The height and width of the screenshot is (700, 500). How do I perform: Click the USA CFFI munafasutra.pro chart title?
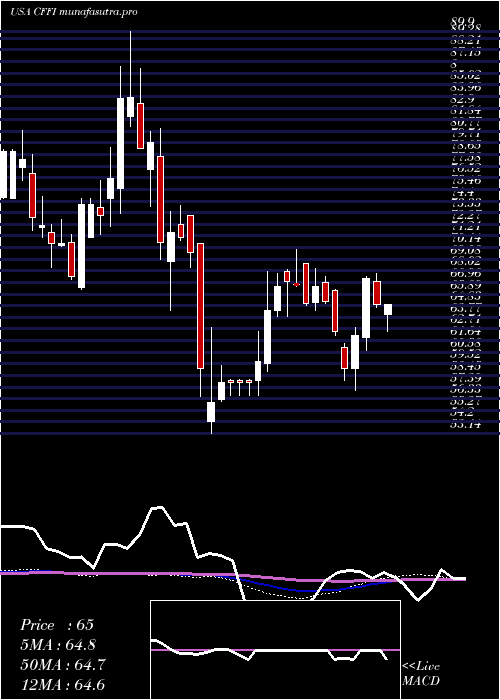(73, 12)
